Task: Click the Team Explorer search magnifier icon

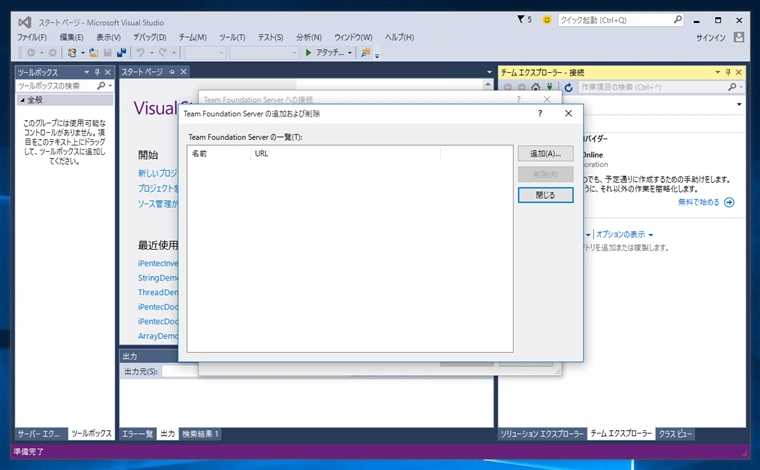Action: (732, 87)
